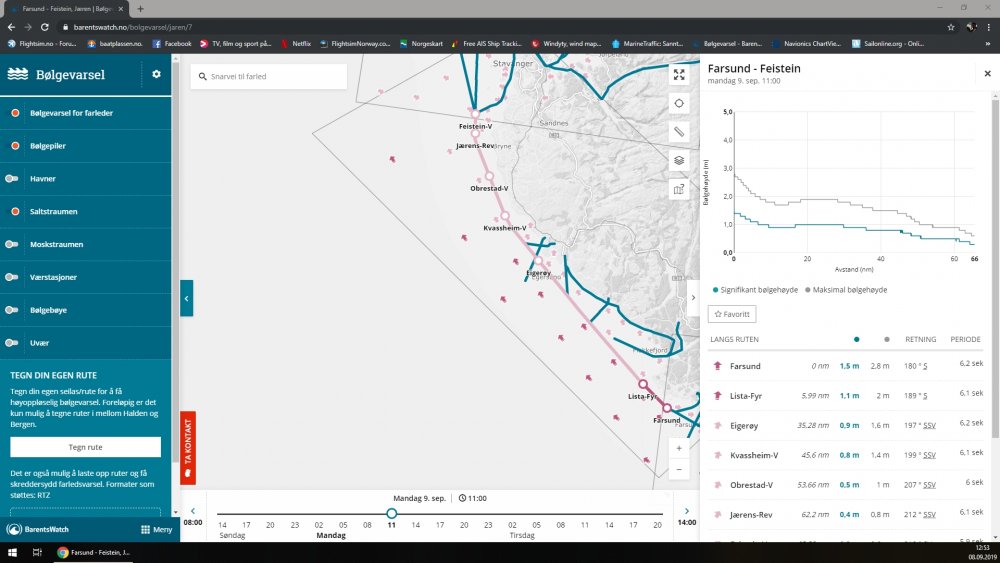Click the red Ta kontakt tab
This screenshot has width=1000, height=563.
pyautogui.click(x=188, y=448)
